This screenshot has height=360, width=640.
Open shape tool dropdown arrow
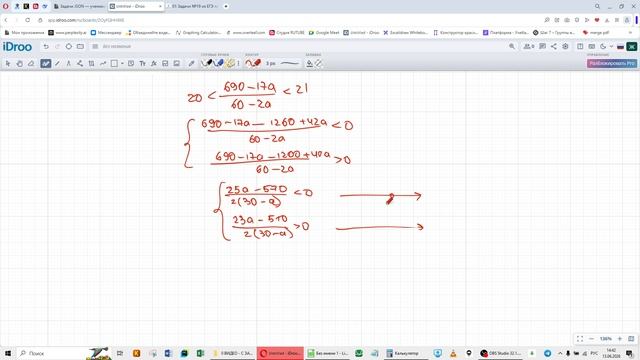coord(122,63)
